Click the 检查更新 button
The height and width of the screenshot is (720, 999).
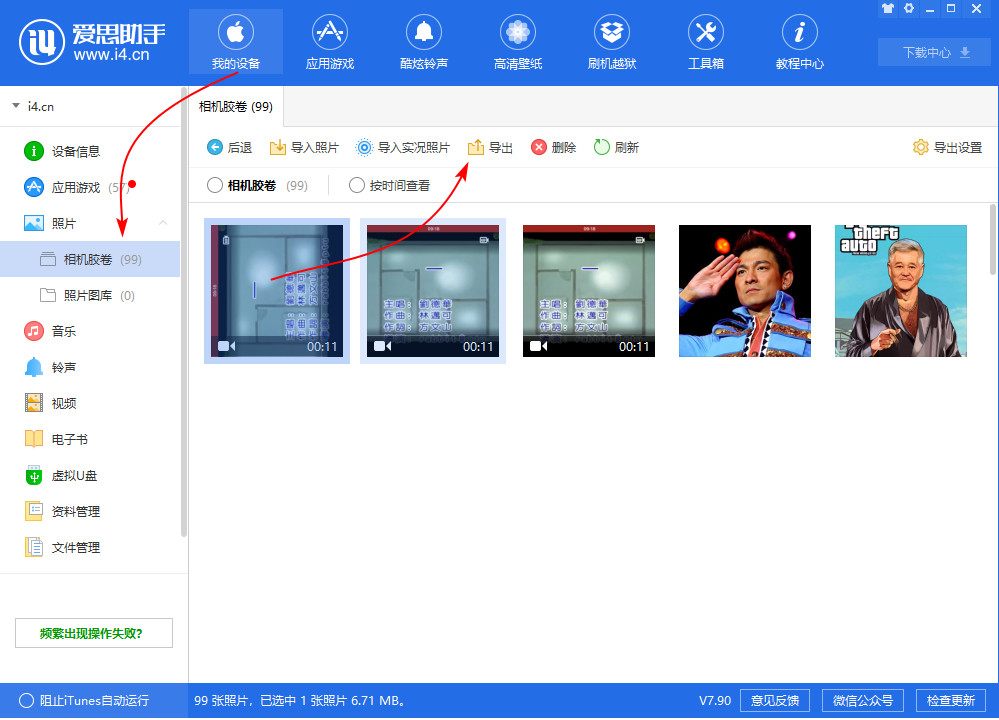coord(949,700)
